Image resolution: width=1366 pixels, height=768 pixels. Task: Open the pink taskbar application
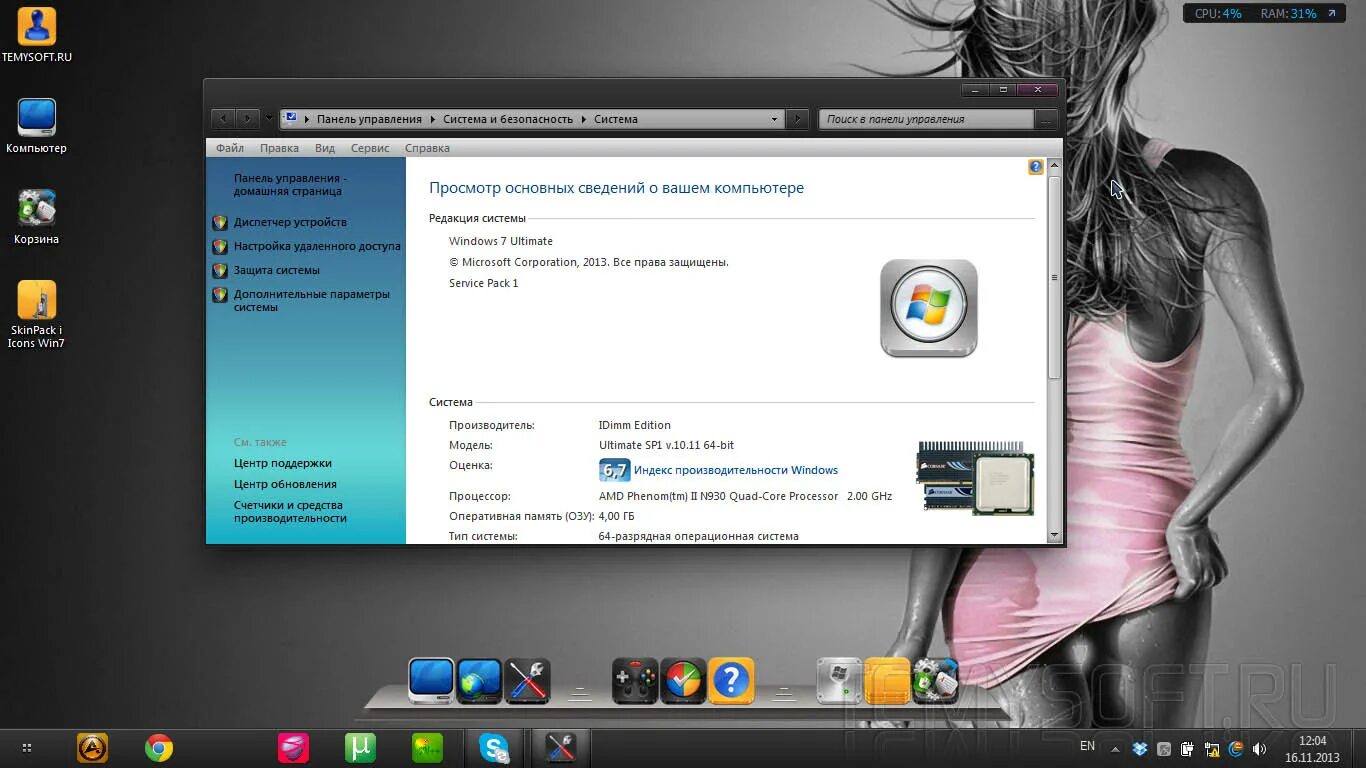tap(293, 748)
